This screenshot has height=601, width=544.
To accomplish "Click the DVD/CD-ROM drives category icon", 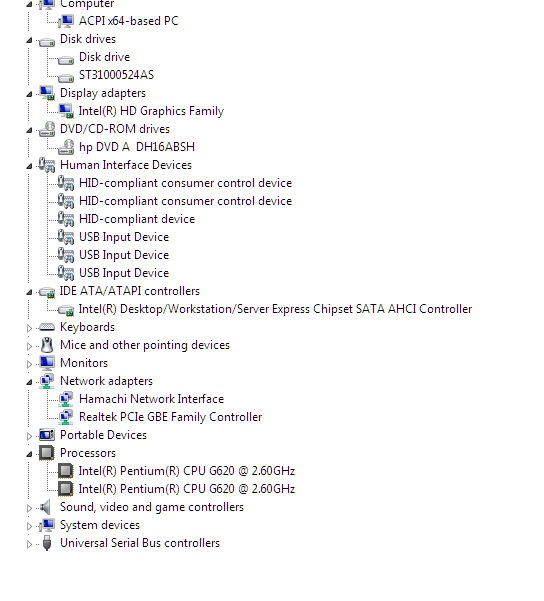I will tap(47, 129).
